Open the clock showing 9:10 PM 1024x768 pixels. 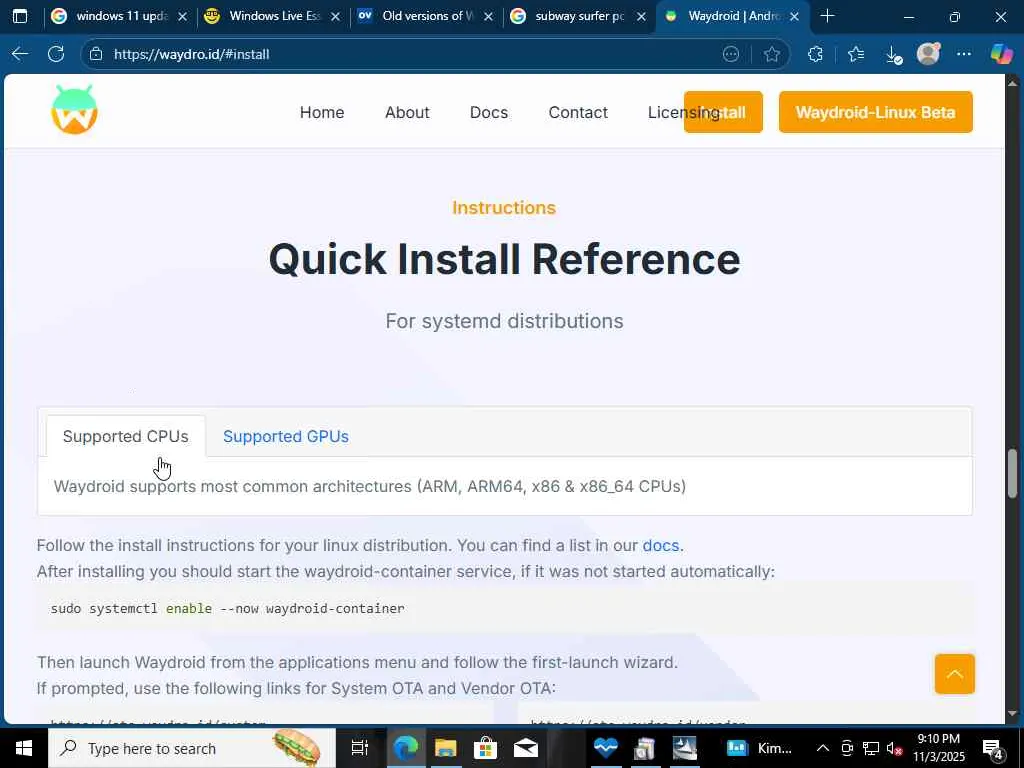coord(938,748)
